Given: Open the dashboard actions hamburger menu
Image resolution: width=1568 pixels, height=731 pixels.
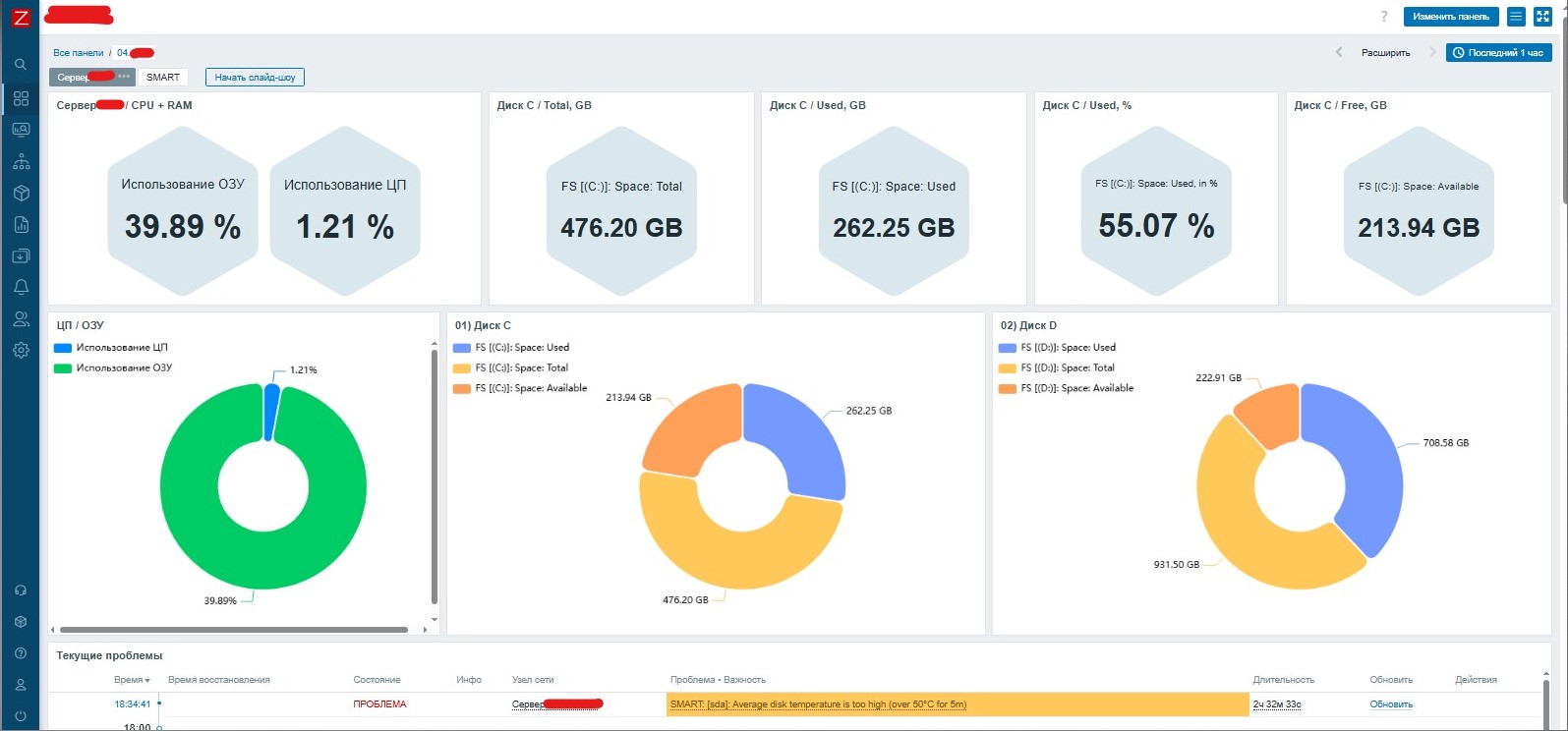Looking at the screenshot, I should (x=1516, y=17).
